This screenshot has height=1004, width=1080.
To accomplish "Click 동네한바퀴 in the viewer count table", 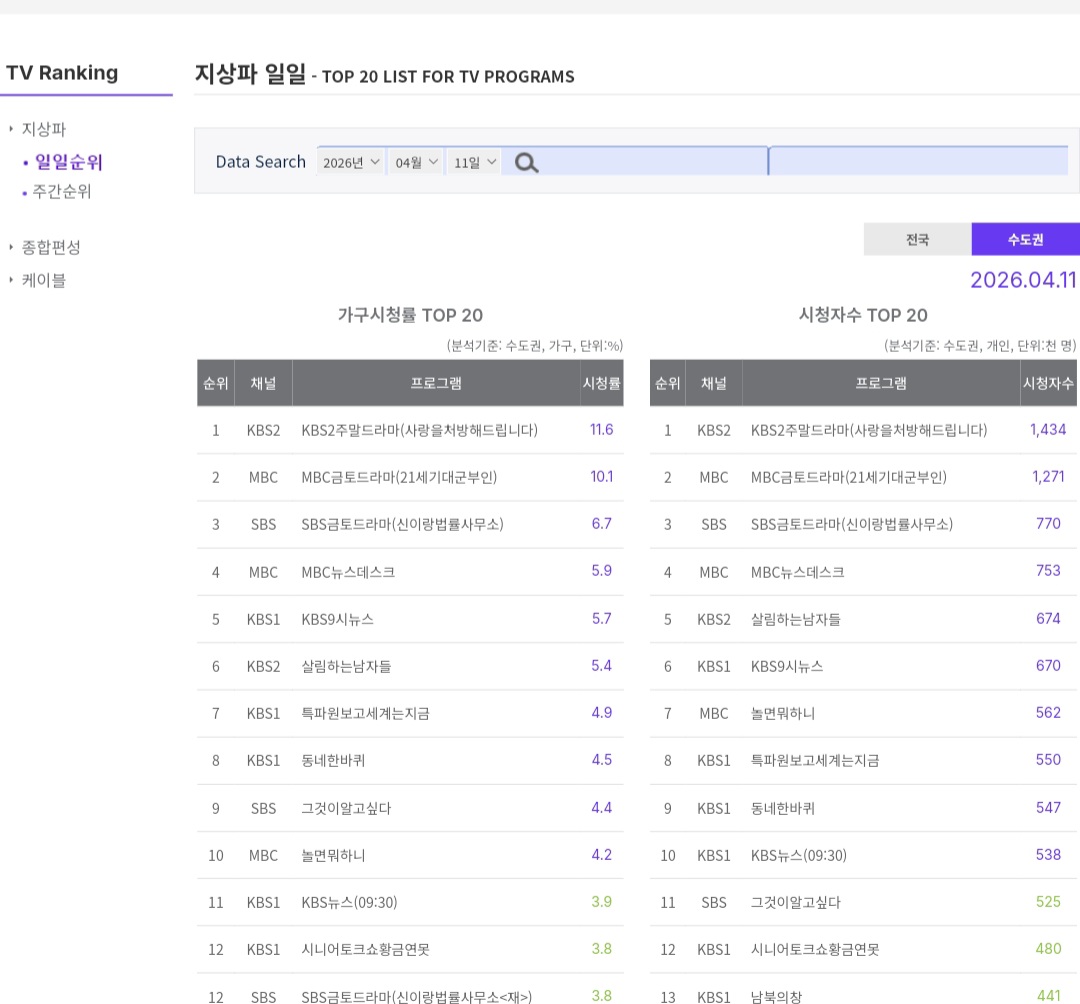I will tap(782, 808).
